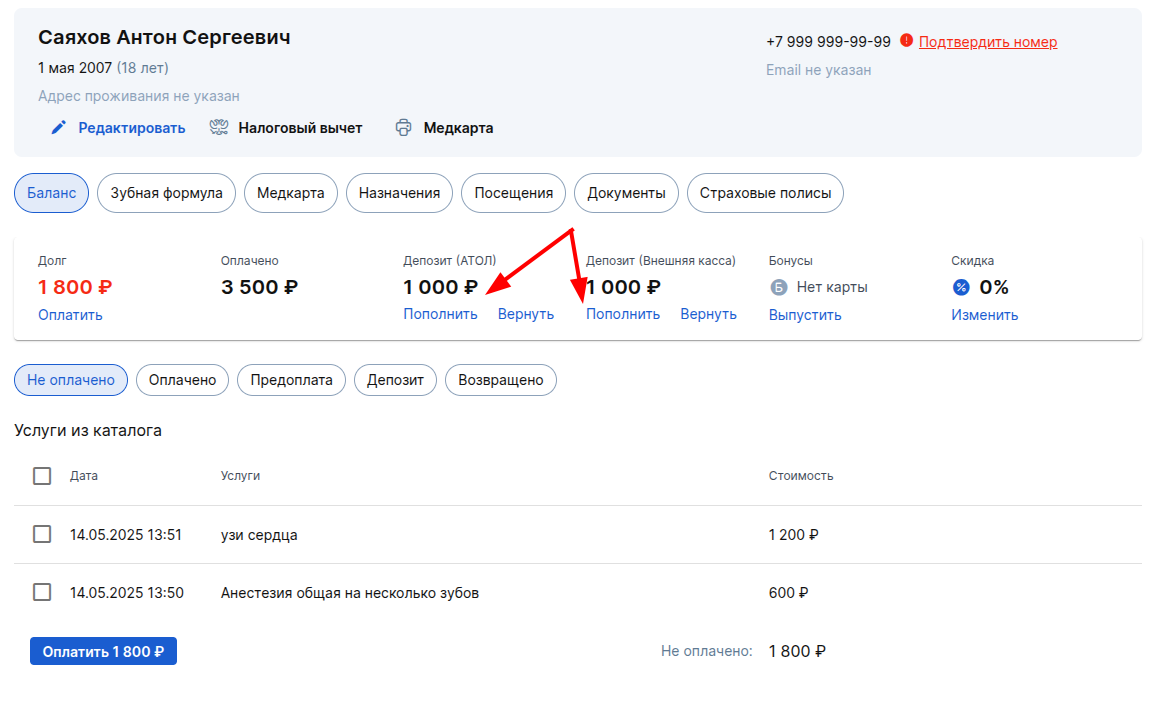Click Вернуть for Депозит (Внешняя касса)
1156x715 pixels.
click(x=708, y=314)
